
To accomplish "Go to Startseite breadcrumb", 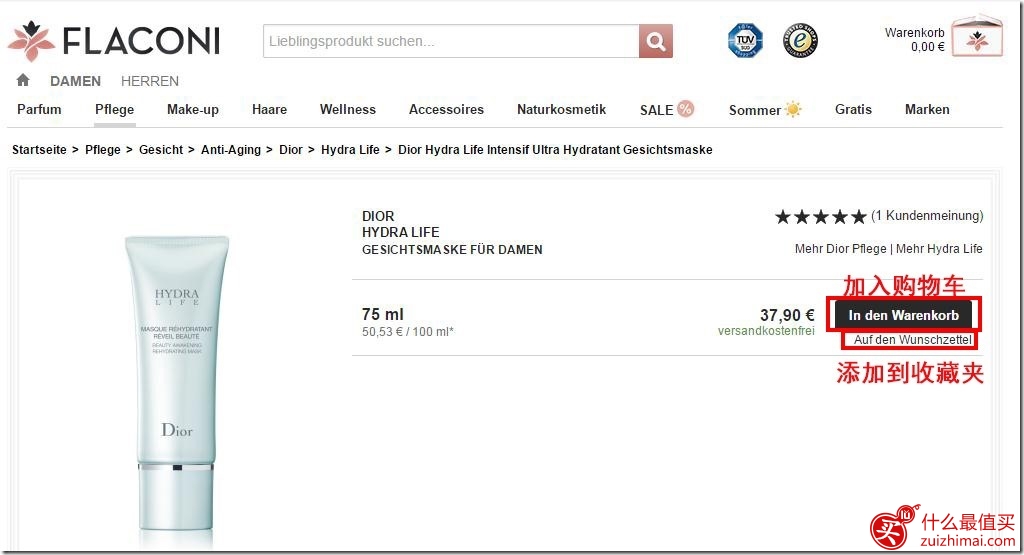I will [39, 150].
